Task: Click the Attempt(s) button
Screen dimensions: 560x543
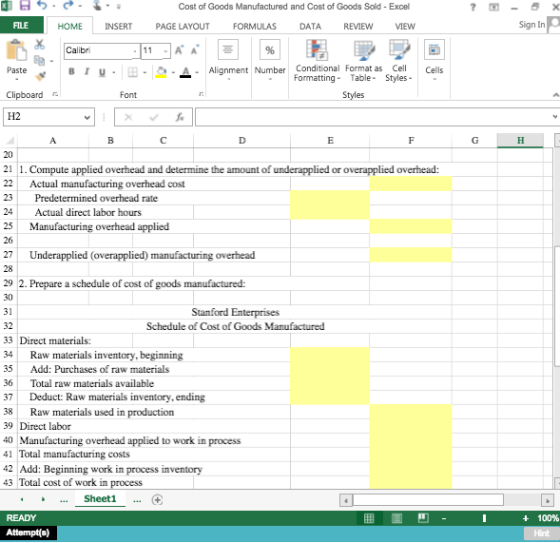Action: [28, 533]
